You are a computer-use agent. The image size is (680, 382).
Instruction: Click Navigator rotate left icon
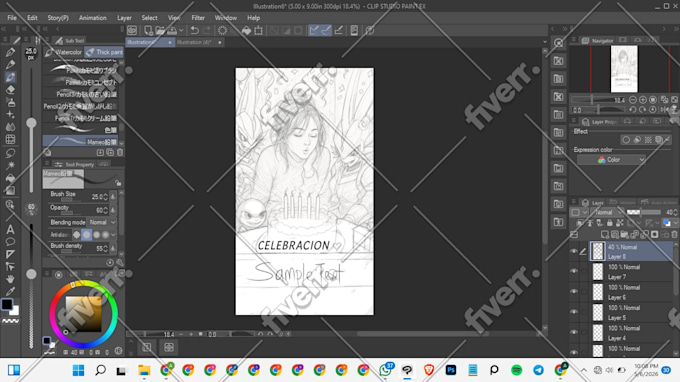pyautogui.click(x=633, y=110)
